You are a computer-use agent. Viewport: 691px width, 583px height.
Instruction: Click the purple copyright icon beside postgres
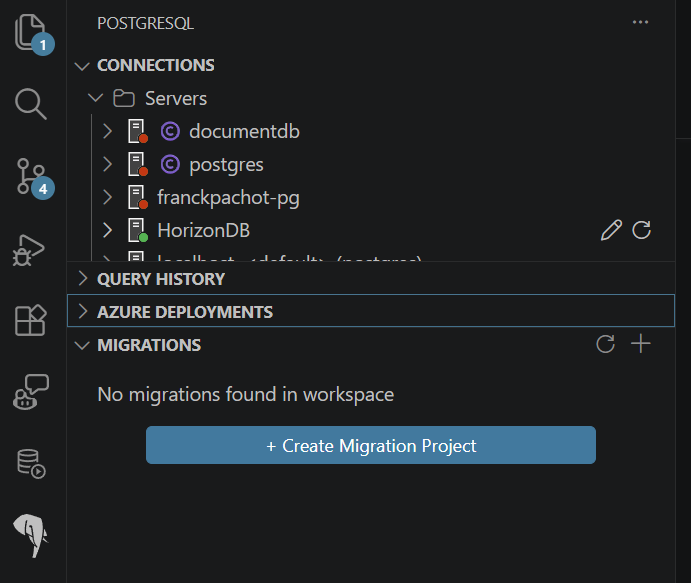pos(170,164)
